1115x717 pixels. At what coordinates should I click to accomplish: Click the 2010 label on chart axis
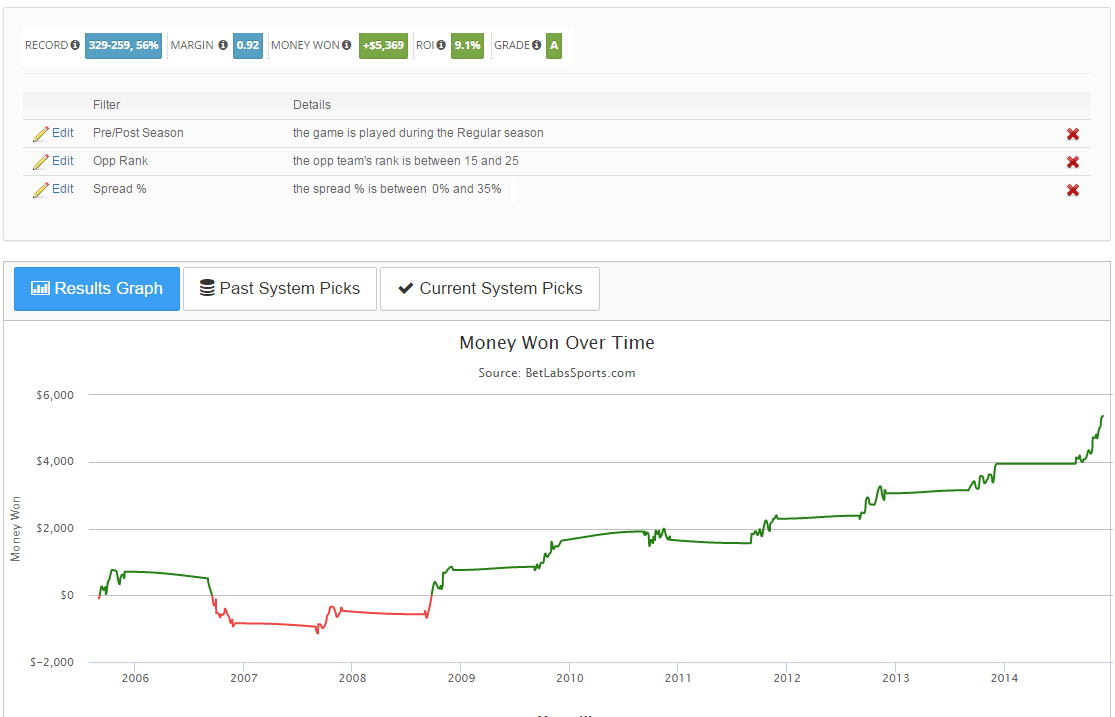coord(569,679)
